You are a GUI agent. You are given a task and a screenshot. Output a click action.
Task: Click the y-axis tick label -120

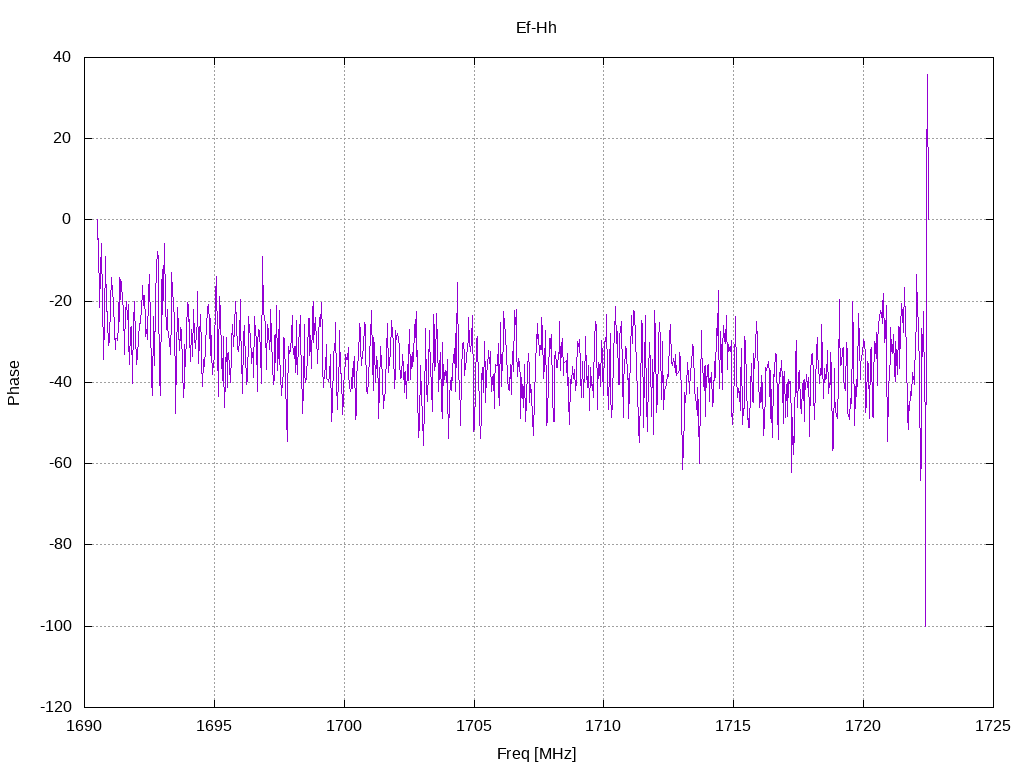(56, 707)
